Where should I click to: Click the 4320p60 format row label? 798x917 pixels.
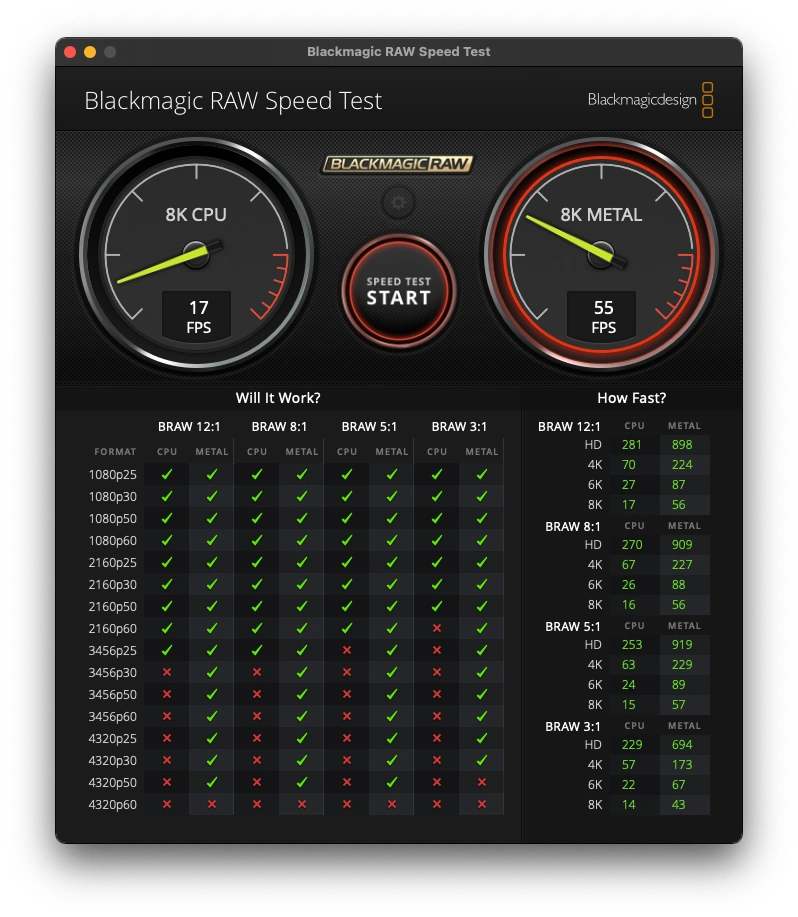(x=112, y=805)
